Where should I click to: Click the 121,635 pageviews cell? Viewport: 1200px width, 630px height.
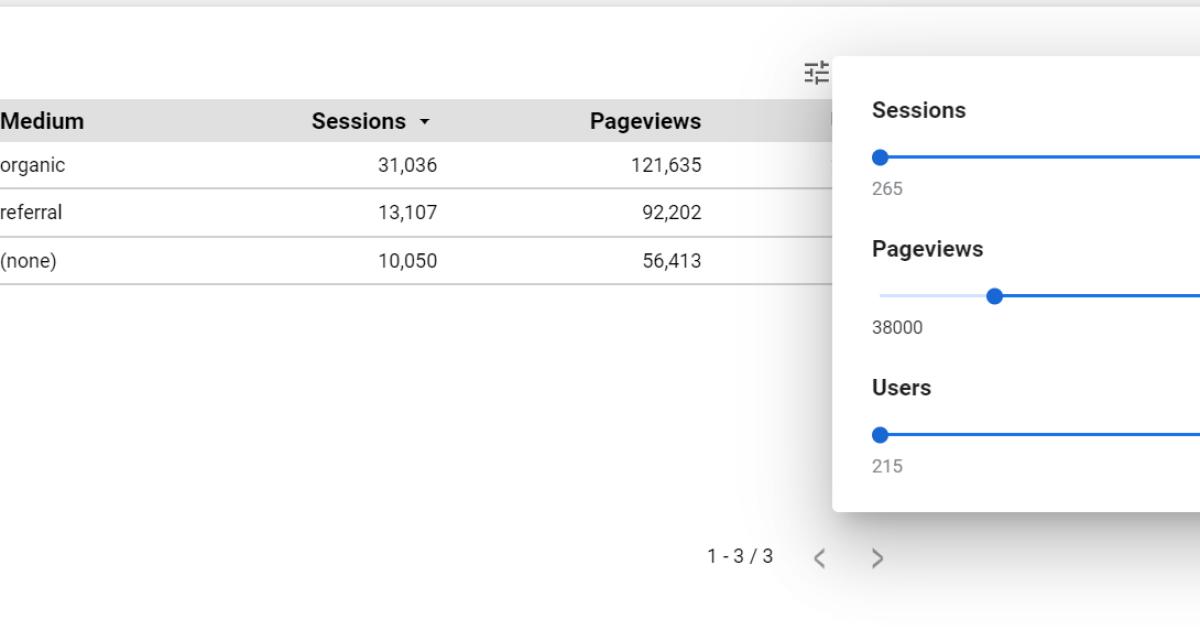[x=666, y=166]
